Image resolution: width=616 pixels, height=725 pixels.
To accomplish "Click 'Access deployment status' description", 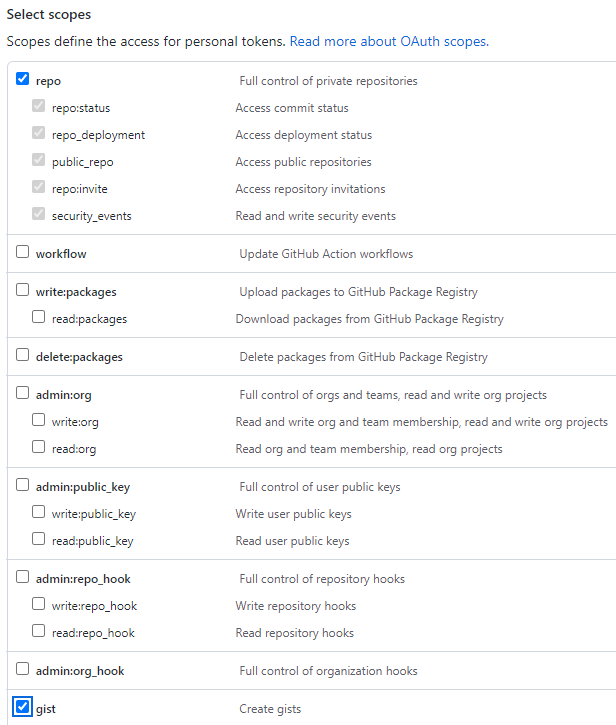I will pos(304,135).
